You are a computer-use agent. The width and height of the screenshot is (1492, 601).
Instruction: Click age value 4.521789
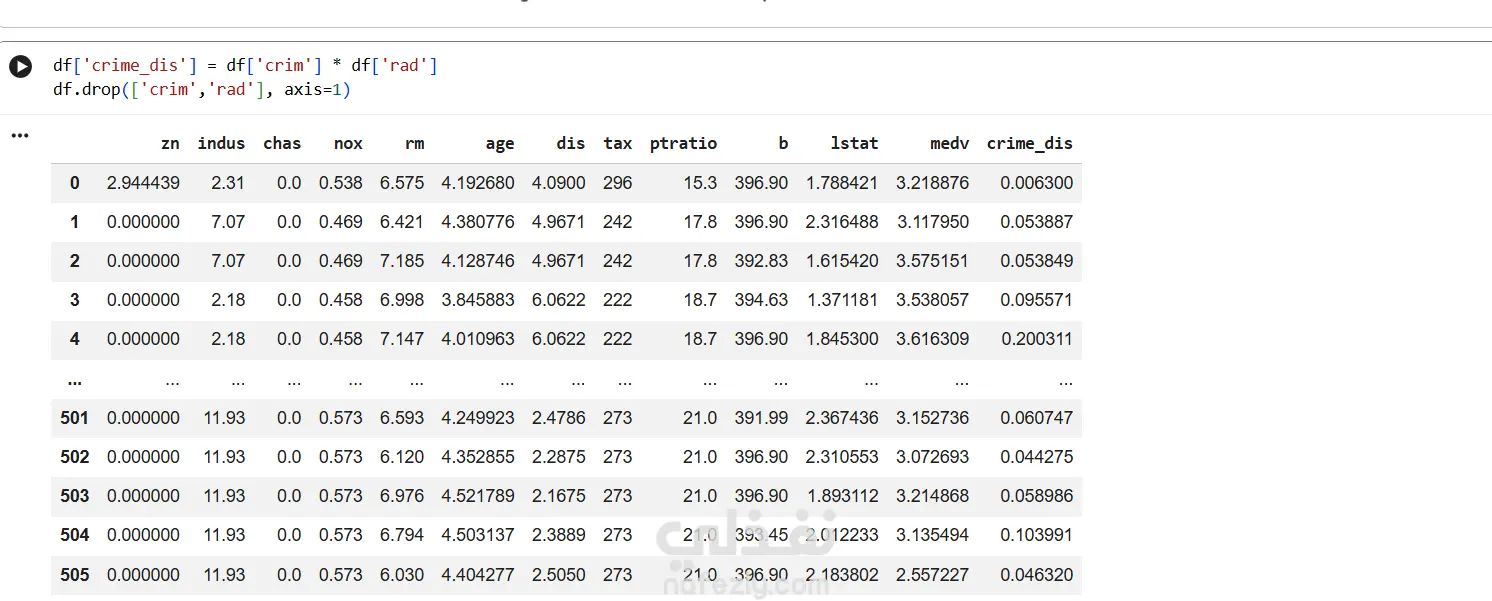click(x=478, y=496)
